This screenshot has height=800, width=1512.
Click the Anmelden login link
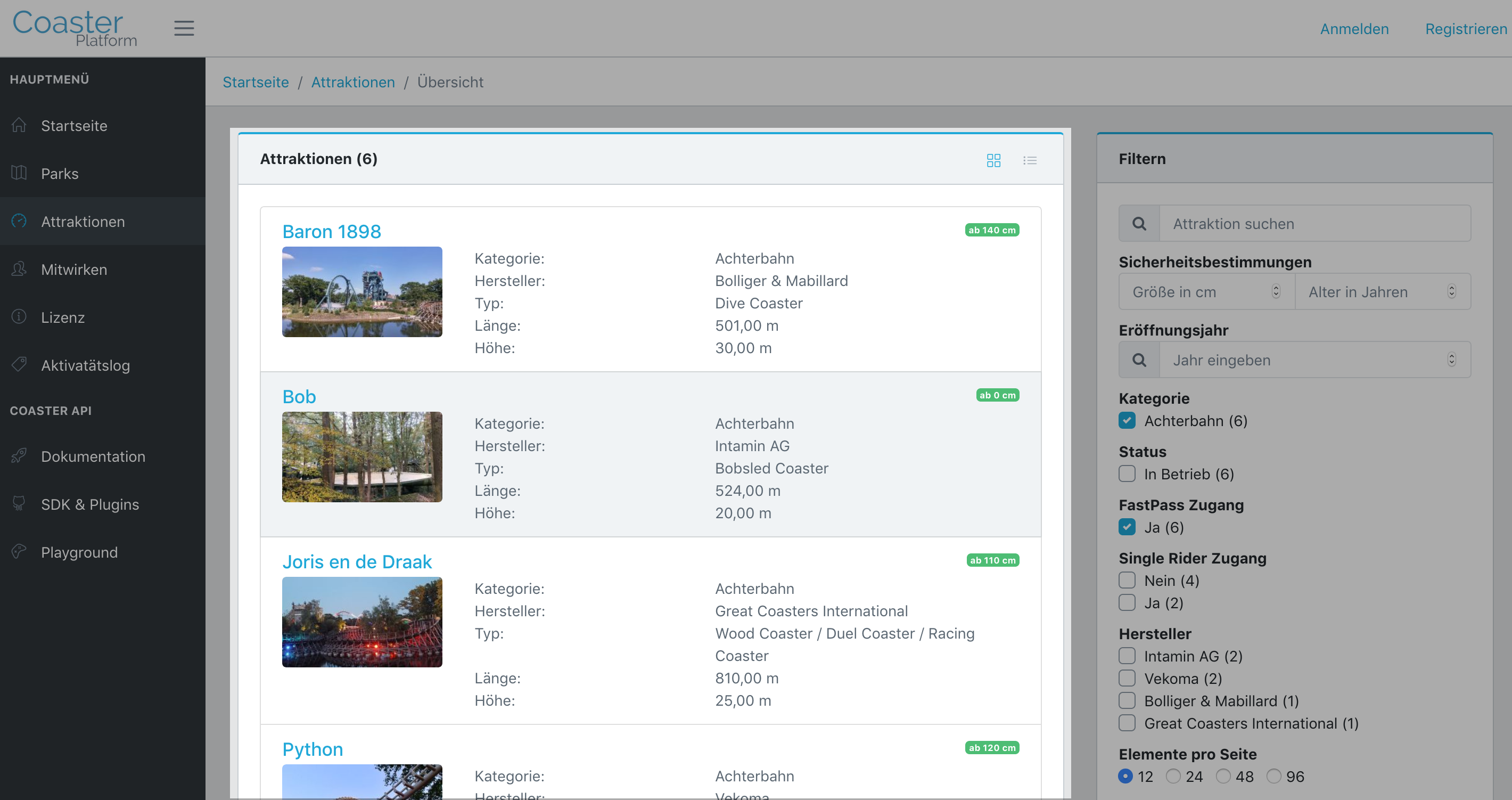1354,29
